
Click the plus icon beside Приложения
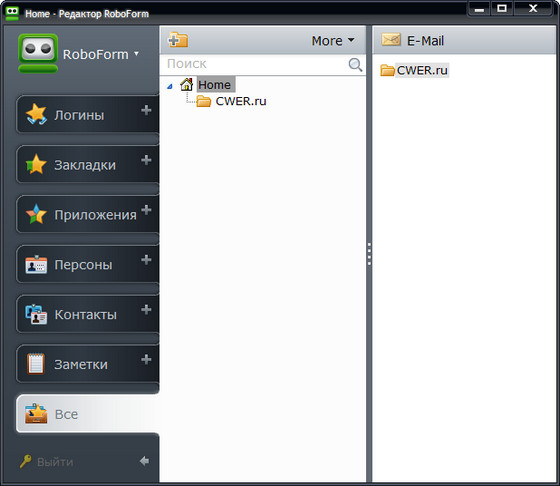click(146, 210)
